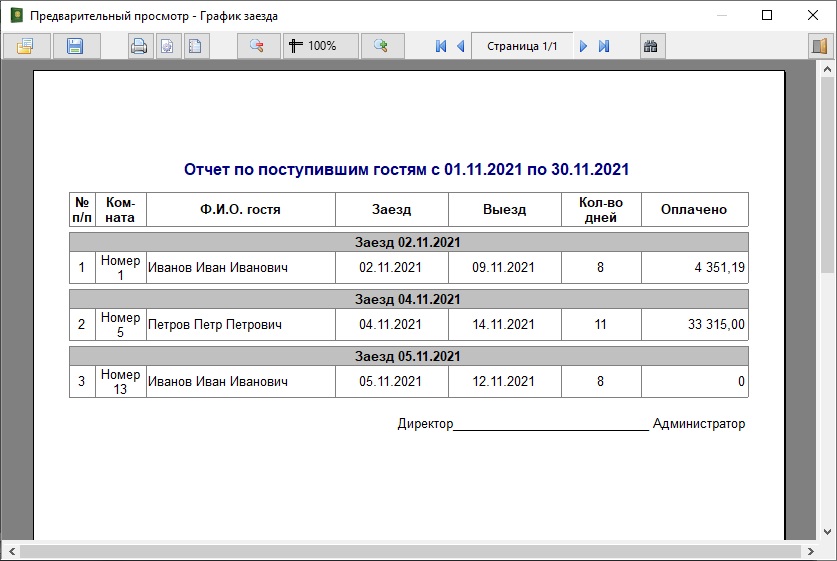This screenshot has height=561, width=837.
Task: Go to the first page
Action: tap(441, 46)
